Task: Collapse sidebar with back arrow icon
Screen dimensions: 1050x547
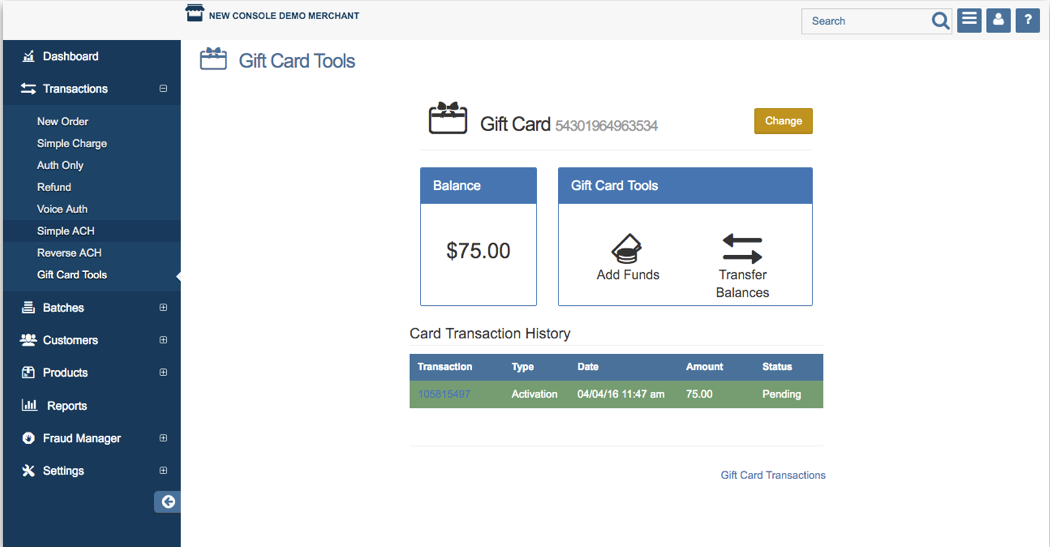Action: (x=168, y=501)
